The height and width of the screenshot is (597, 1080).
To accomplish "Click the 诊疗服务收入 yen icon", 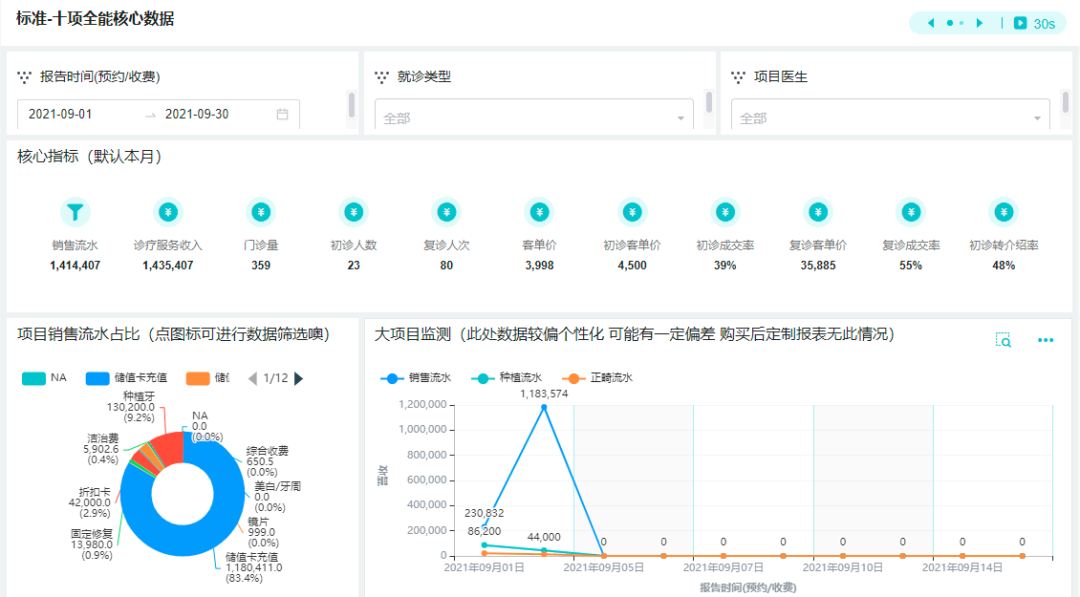I will pyautogui.click(x=168, y=212).
